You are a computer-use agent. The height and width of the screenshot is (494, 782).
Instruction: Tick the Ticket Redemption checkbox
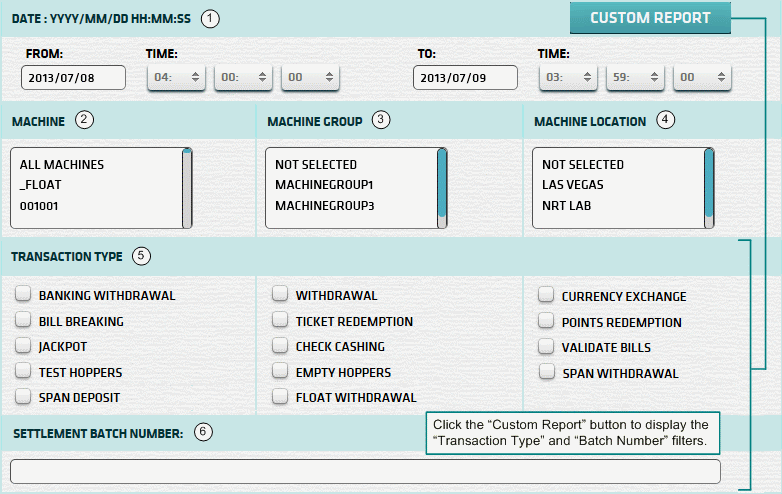pos(280,320)
